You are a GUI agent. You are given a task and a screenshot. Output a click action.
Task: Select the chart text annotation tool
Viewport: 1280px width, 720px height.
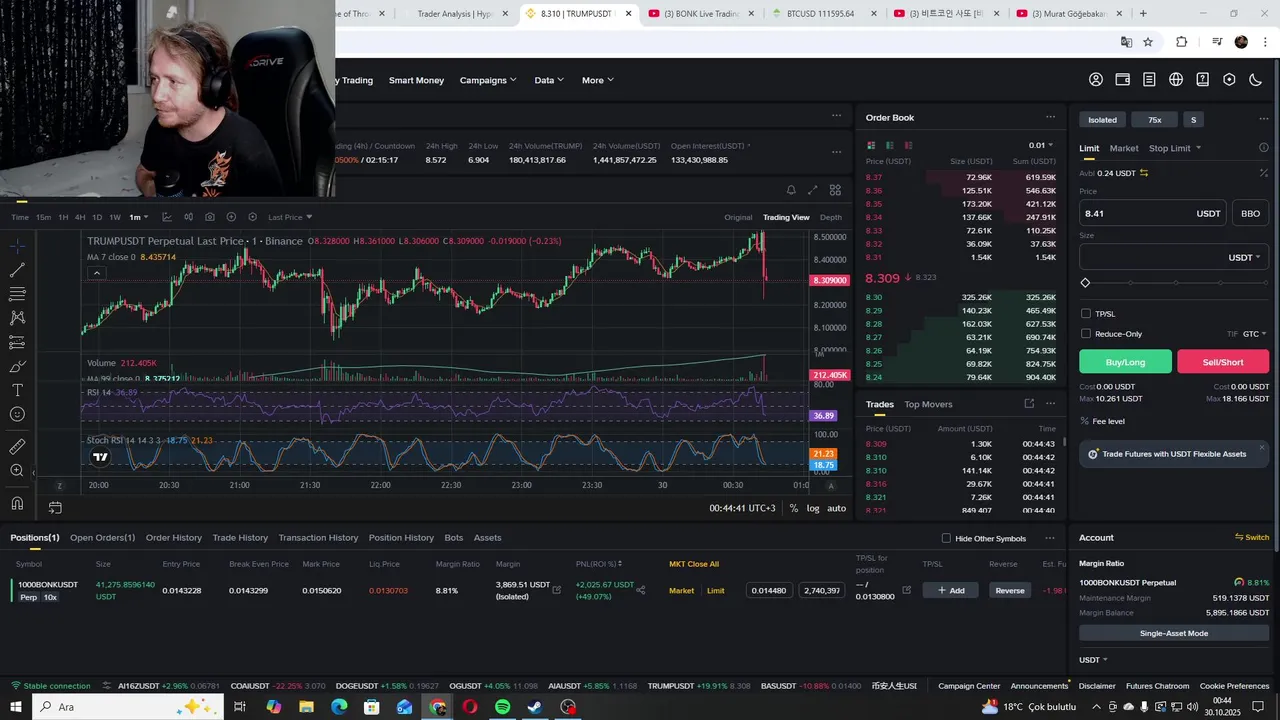click(17, 390)
